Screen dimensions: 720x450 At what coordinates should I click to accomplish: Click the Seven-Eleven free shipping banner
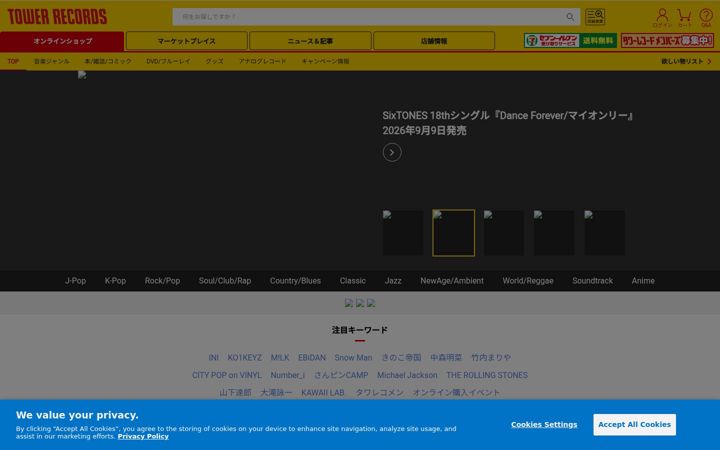[570, 40]
